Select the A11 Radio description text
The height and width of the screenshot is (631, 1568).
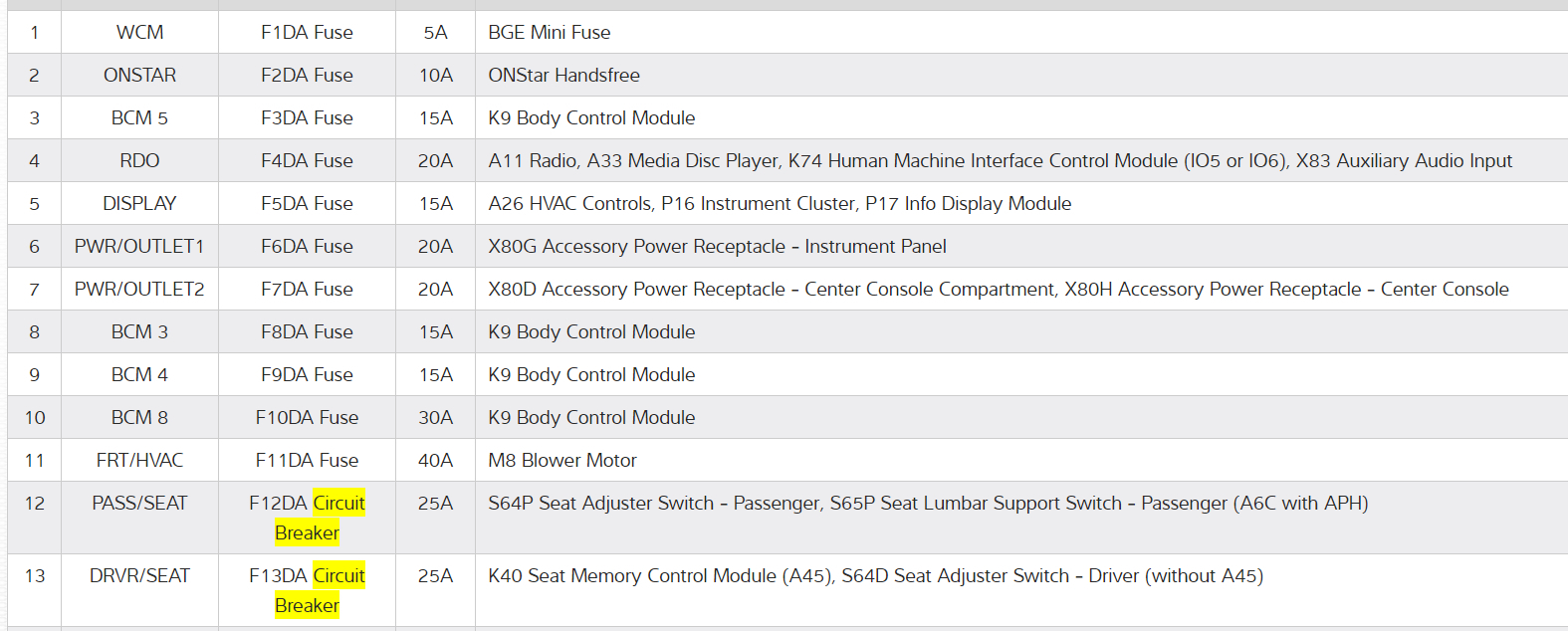click(x=1000, y=161)
